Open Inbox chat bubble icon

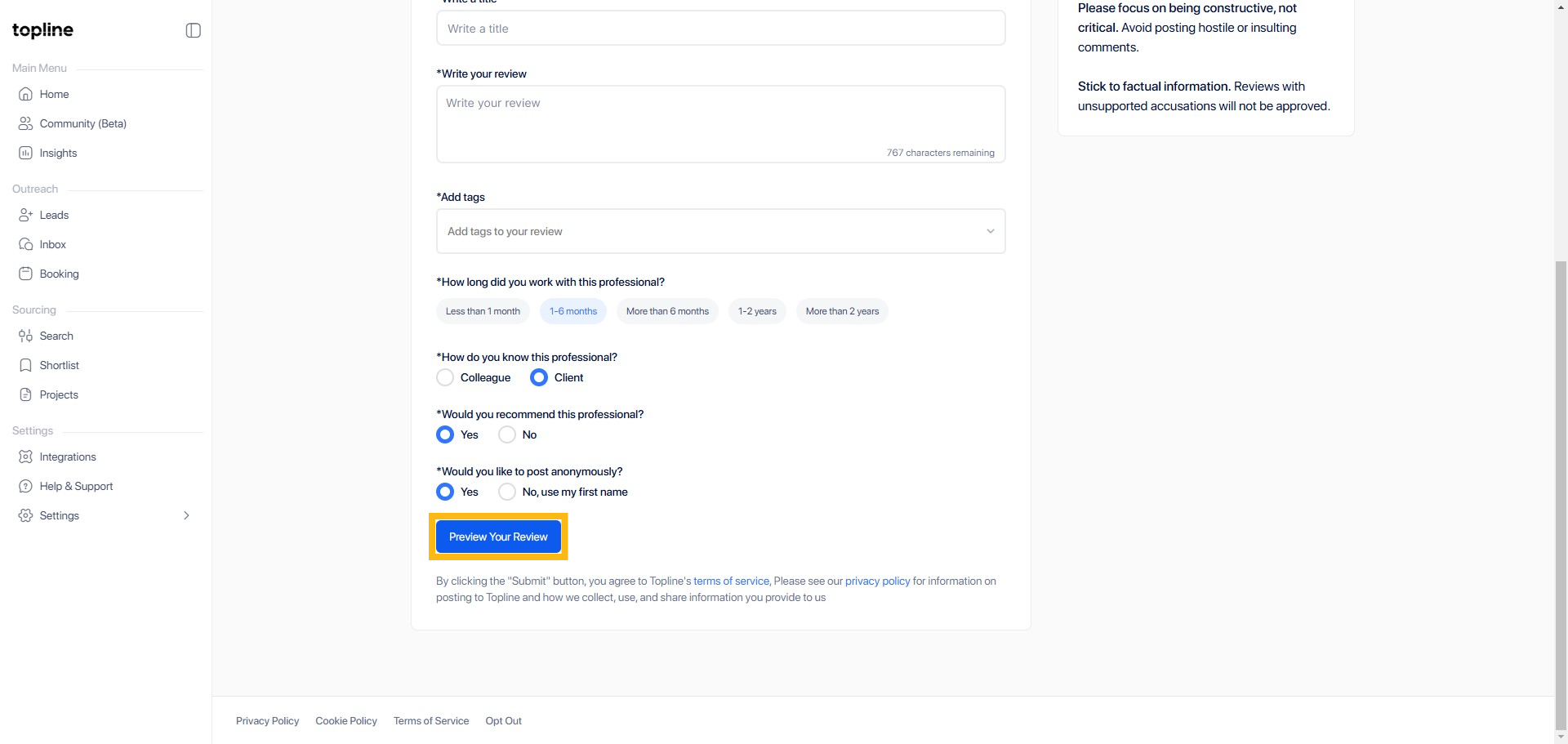point(25,244)
